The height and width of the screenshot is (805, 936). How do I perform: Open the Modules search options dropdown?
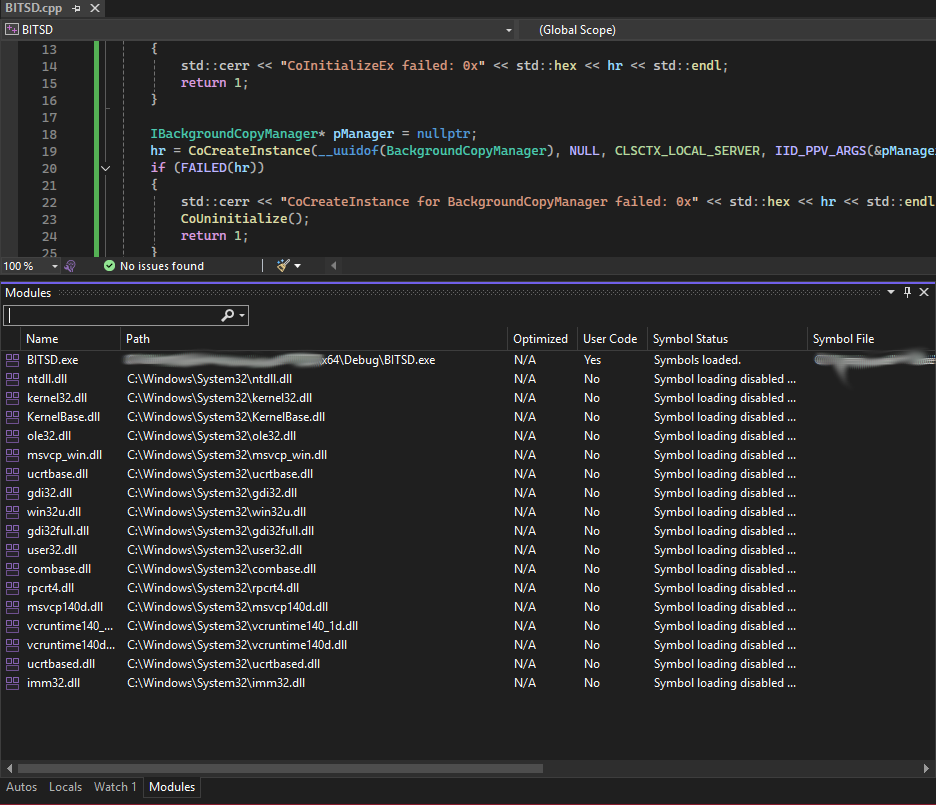tap(241, 315)
